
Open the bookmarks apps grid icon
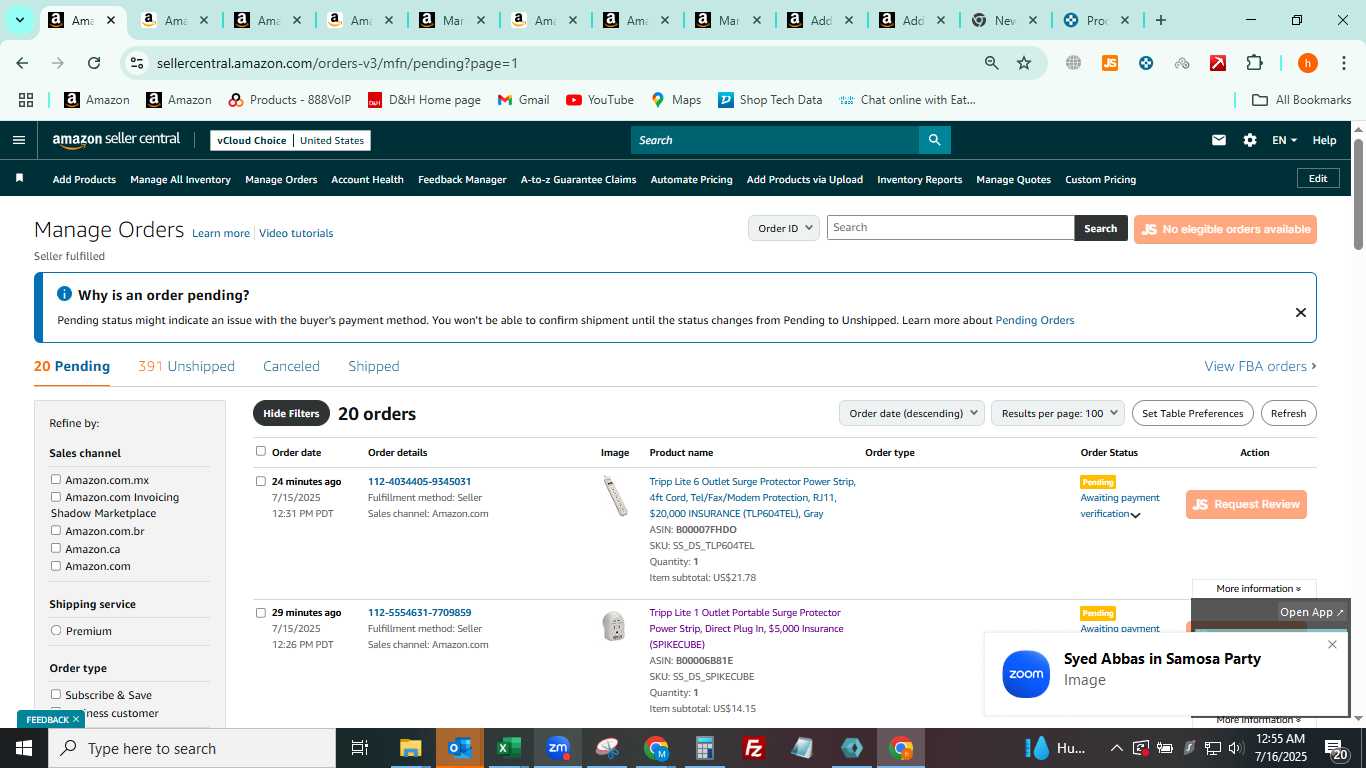pos(26,100)
